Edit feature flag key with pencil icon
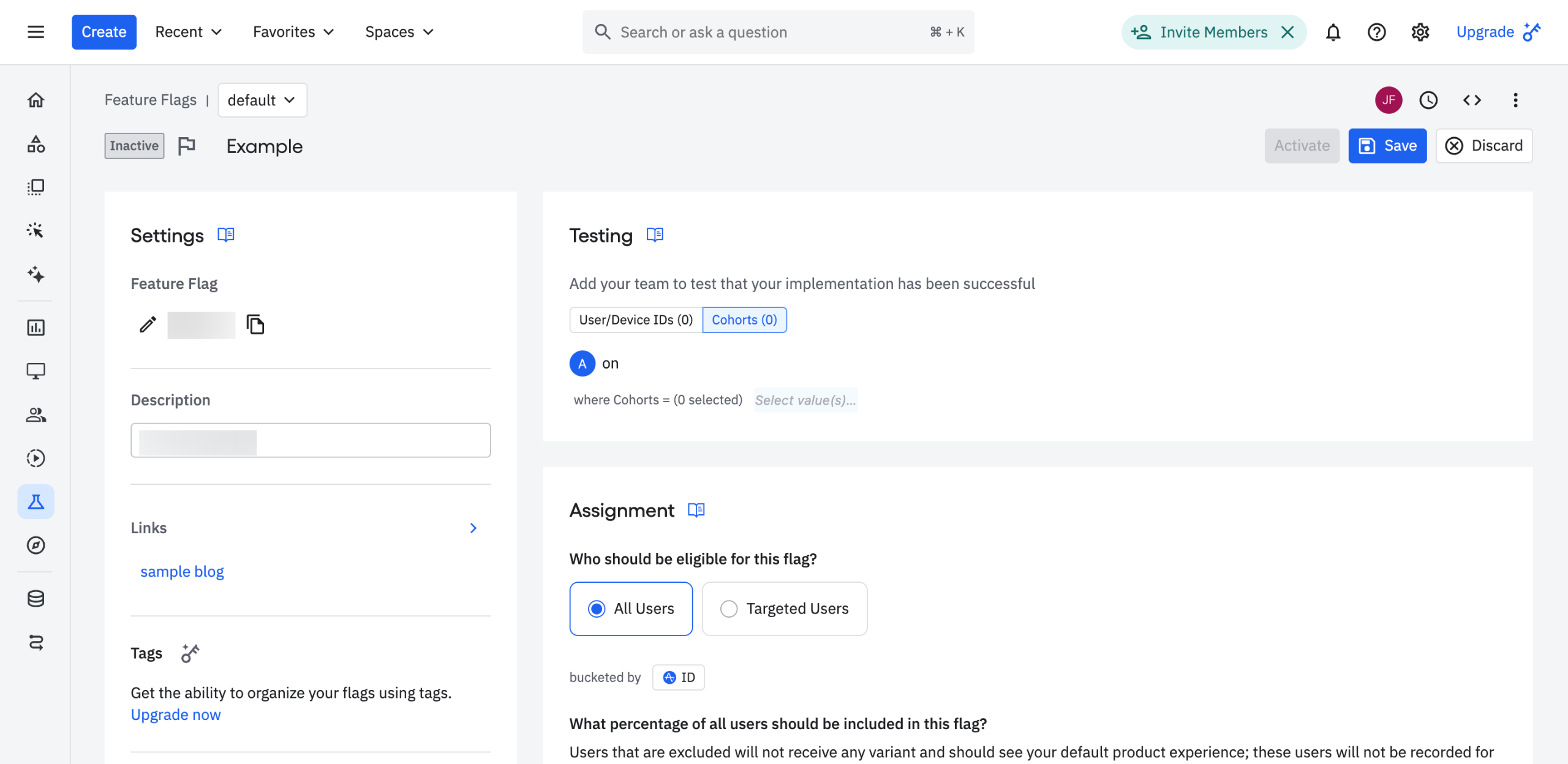Viewport: 1568px width, 764px height. point(148,324)
